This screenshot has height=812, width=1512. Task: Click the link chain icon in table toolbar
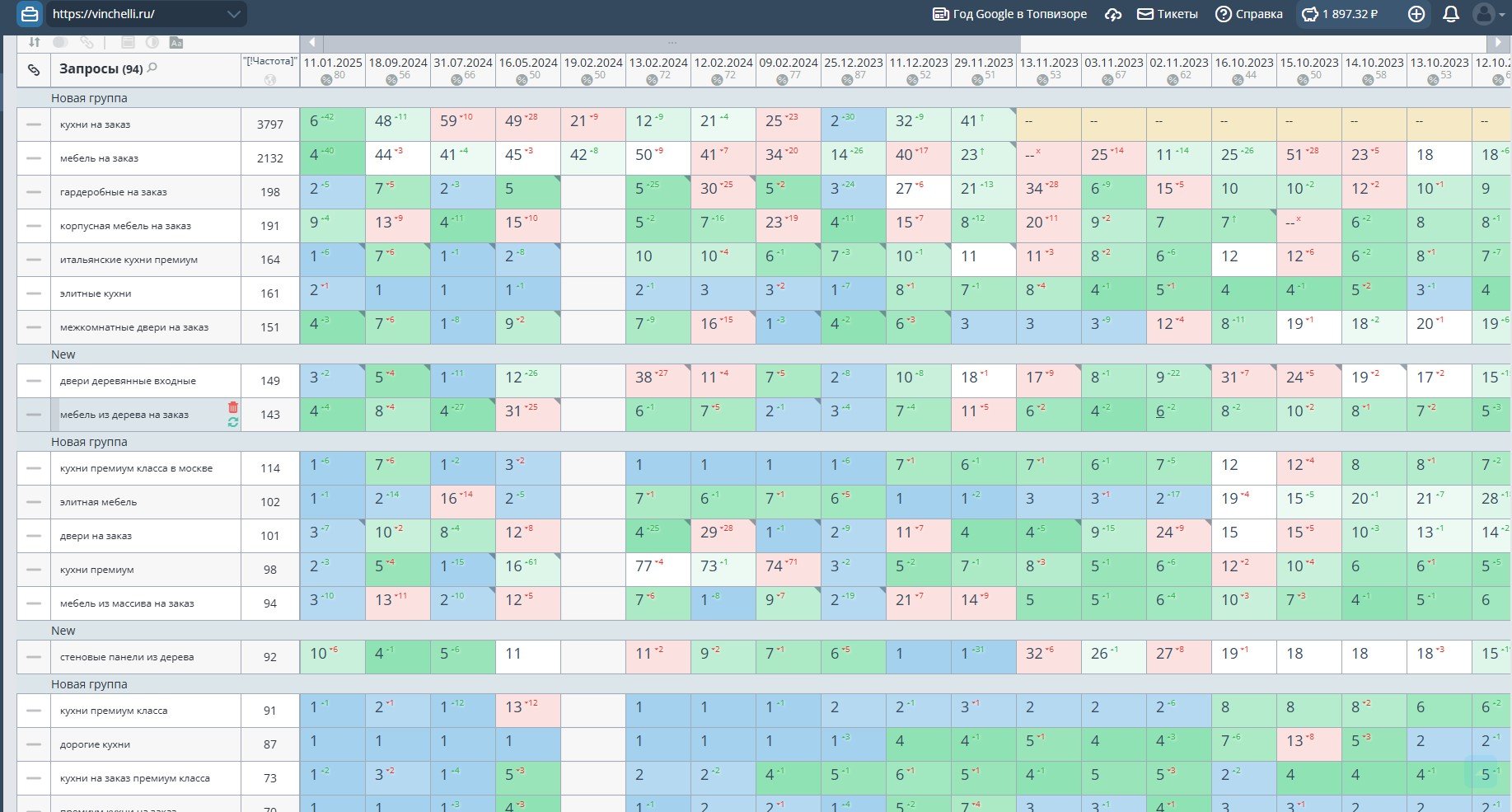87,42
